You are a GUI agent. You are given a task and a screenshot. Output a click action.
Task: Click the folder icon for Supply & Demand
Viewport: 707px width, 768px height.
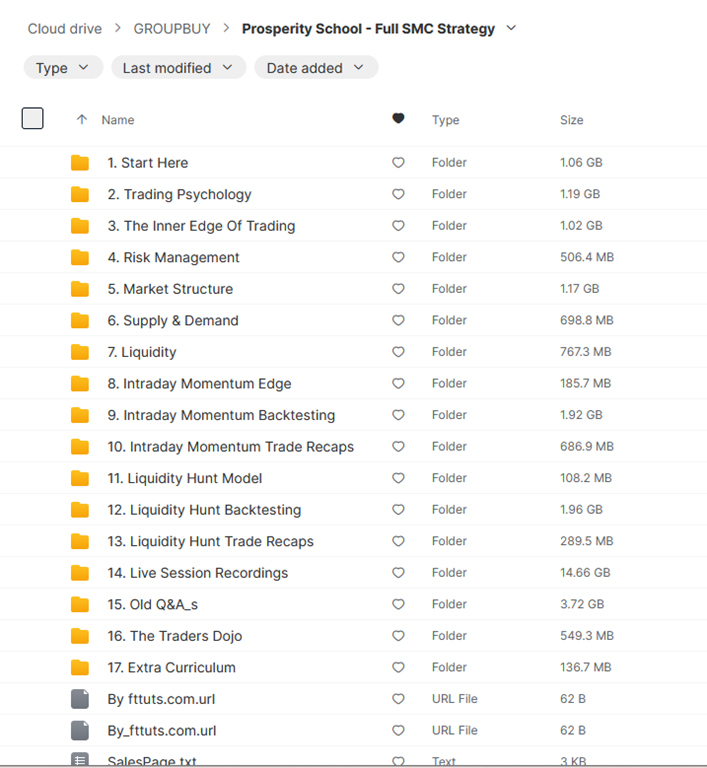click(80, 321)
